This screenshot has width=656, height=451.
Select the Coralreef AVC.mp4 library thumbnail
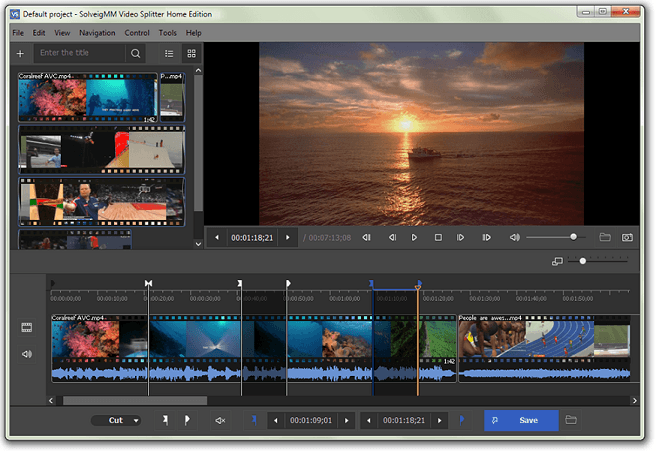click(x=86, y=98)
